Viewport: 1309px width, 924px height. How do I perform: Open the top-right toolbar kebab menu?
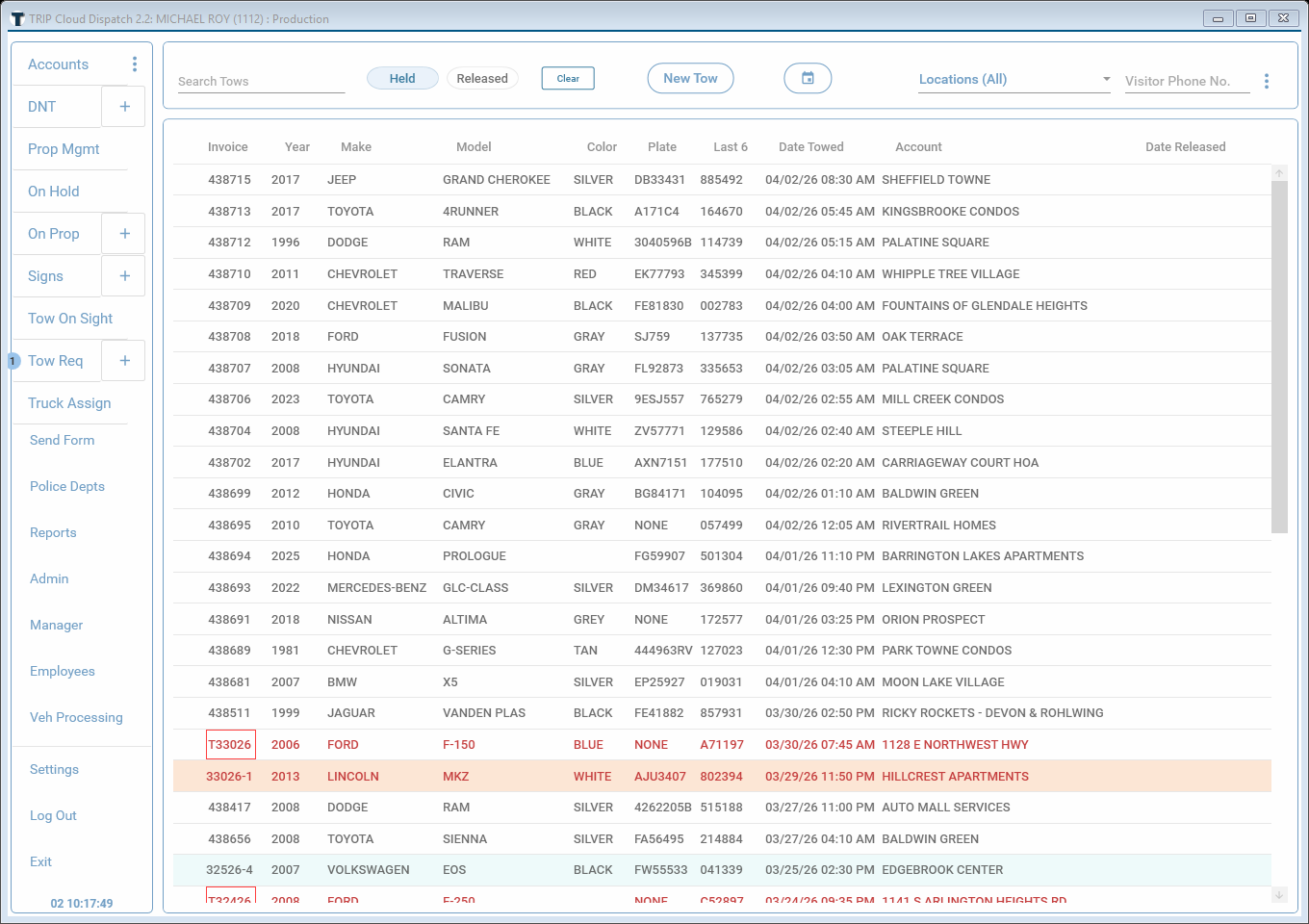click(1266, 81)
